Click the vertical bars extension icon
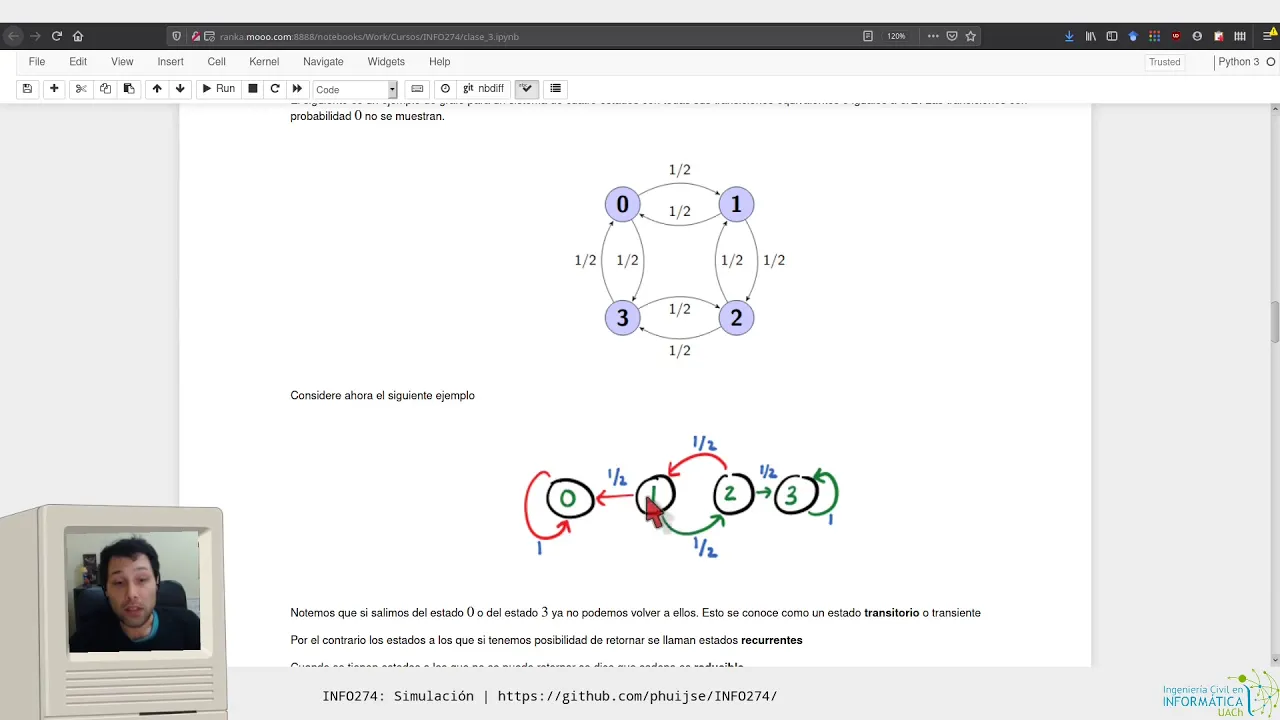Image resolution: width=1280 pixels, height=720 pixels. 1240,36
